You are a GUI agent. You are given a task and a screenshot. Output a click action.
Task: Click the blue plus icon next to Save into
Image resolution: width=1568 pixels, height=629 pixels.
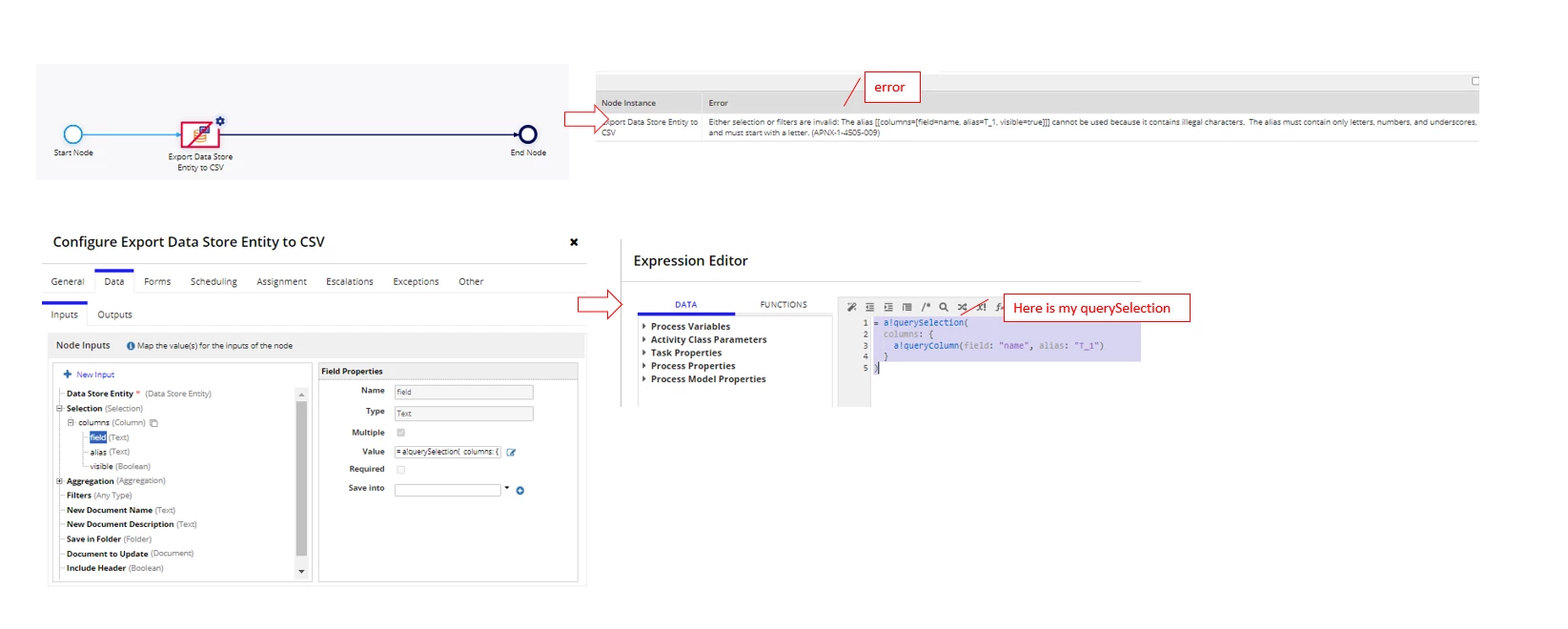point(520,490)
